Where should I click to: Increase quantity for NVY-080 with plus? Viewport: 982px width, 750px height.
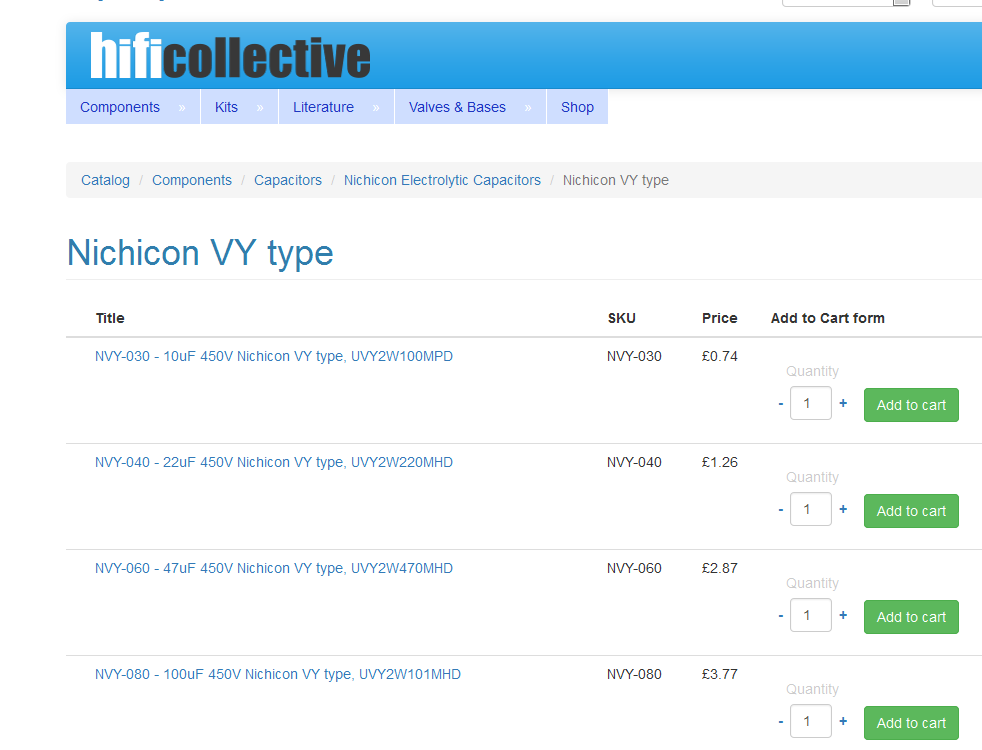point(843,721)
